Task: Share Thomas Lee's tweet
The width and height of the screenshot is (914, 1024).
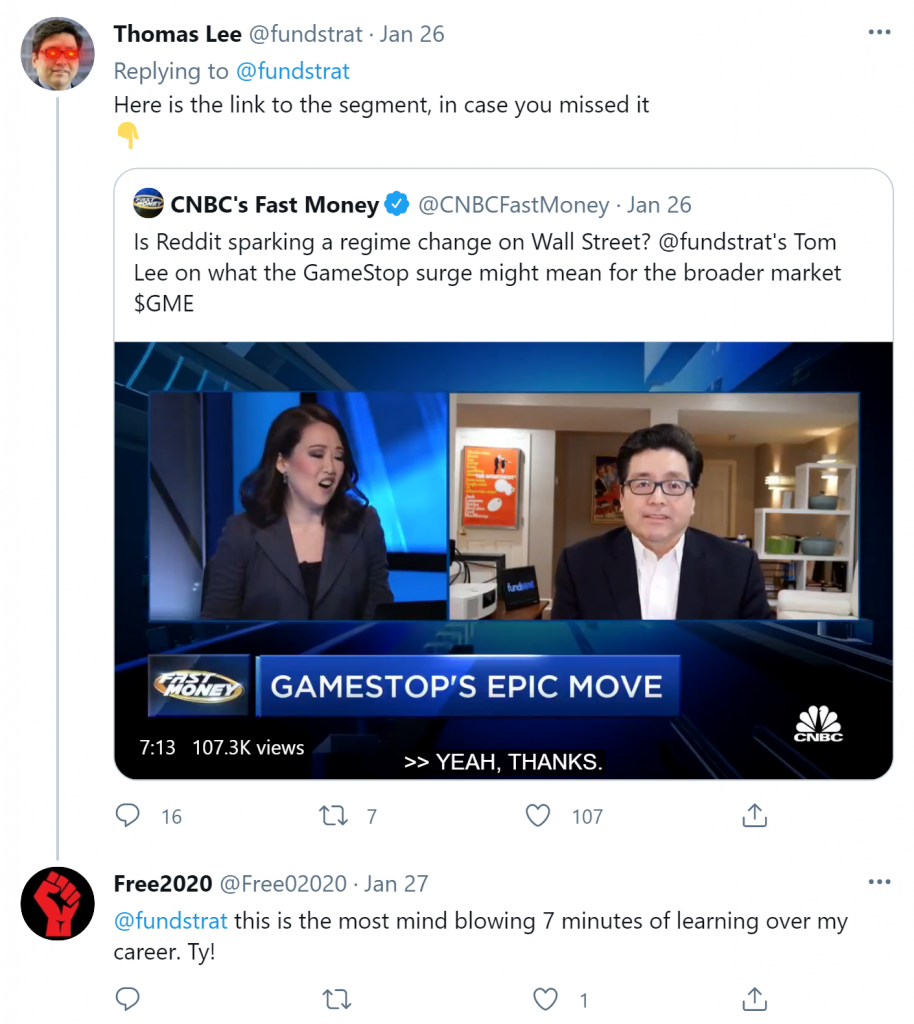Action: pyautogui.click(x=754, y=816)
